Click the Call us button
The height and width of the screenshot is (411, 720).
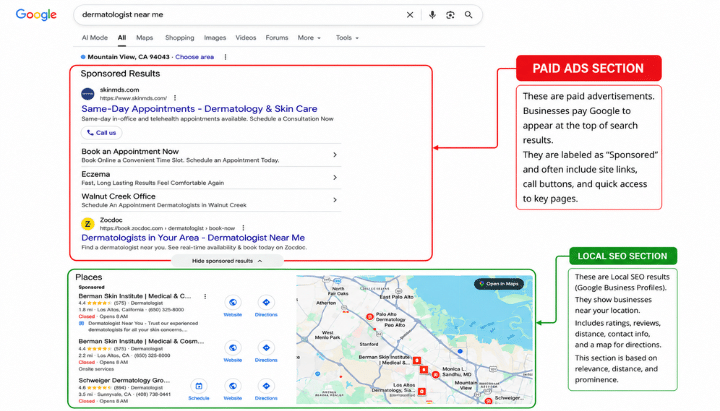[101, 133]
